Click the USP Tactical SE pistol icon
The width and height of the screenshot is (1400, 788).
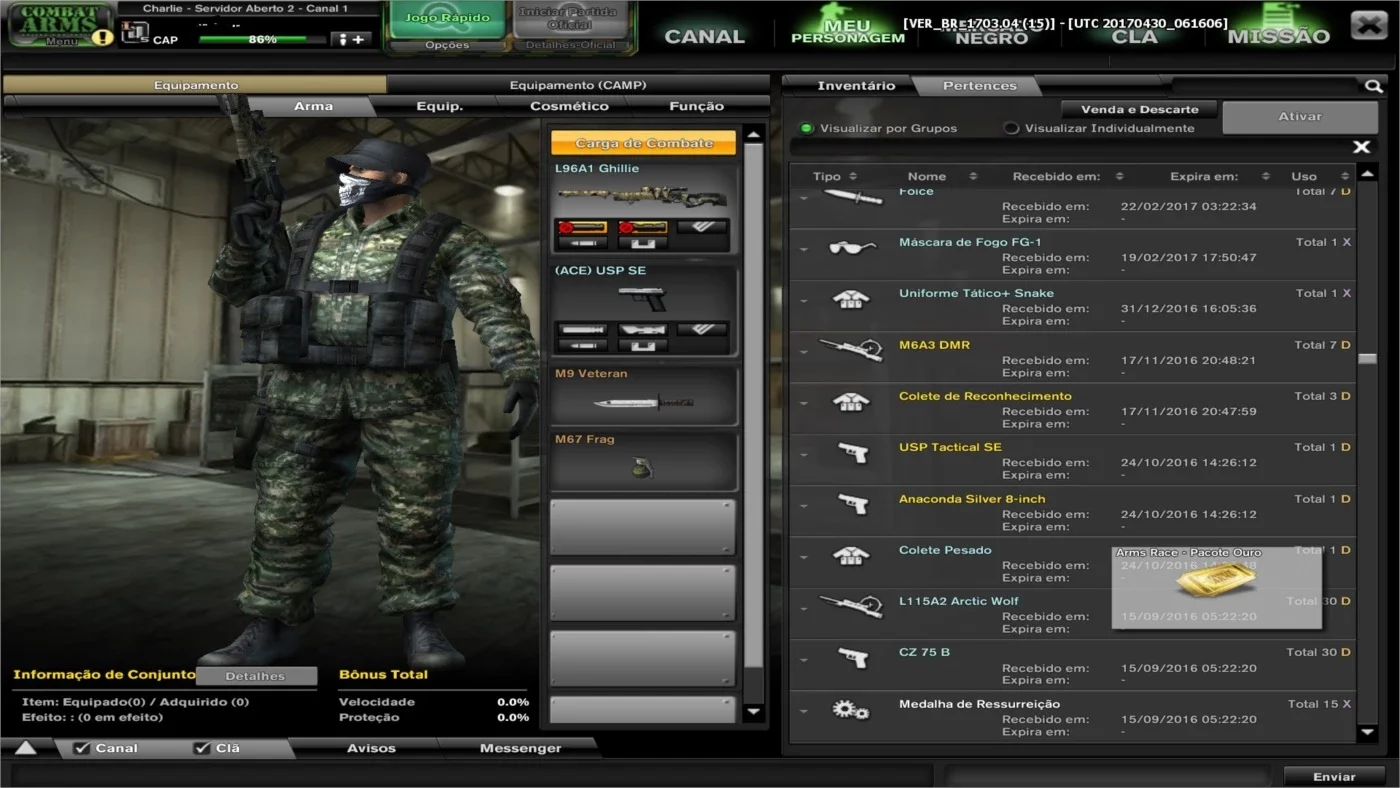coord(852,453)
